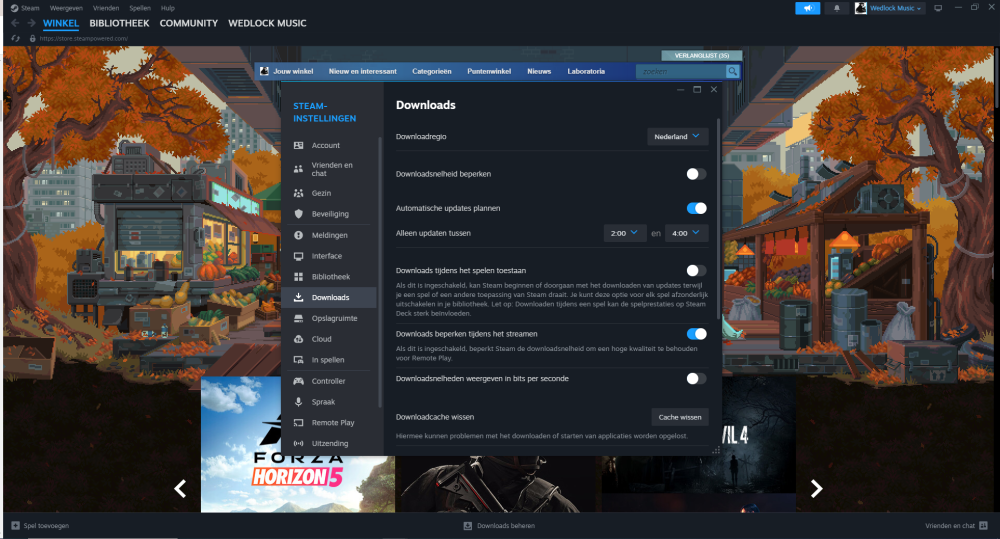The image size is (1000, 539).
Task: Click the store zoeken search field
Action: tap(680, 71)
